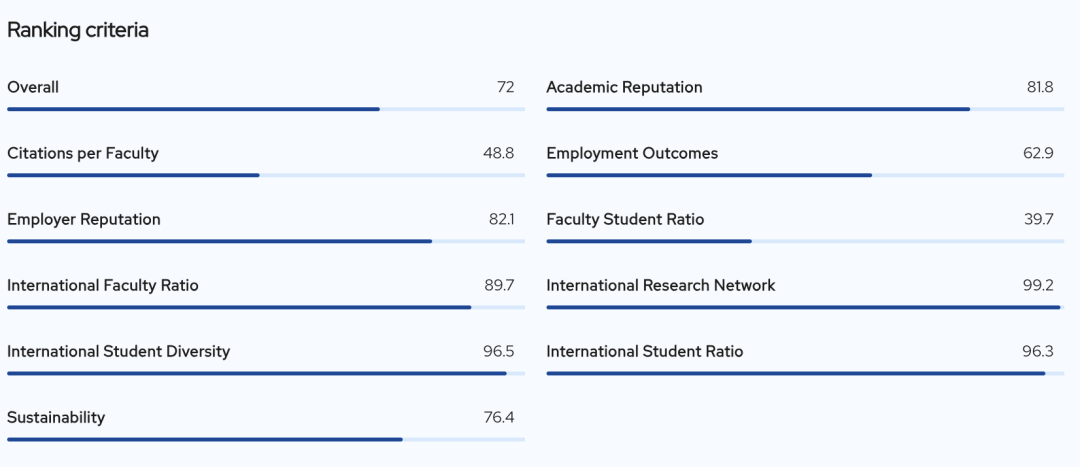This screenshot has width=1080, height=467.
Task: Click the Citations per Faculty score 48.8
Action: point(498,153)
